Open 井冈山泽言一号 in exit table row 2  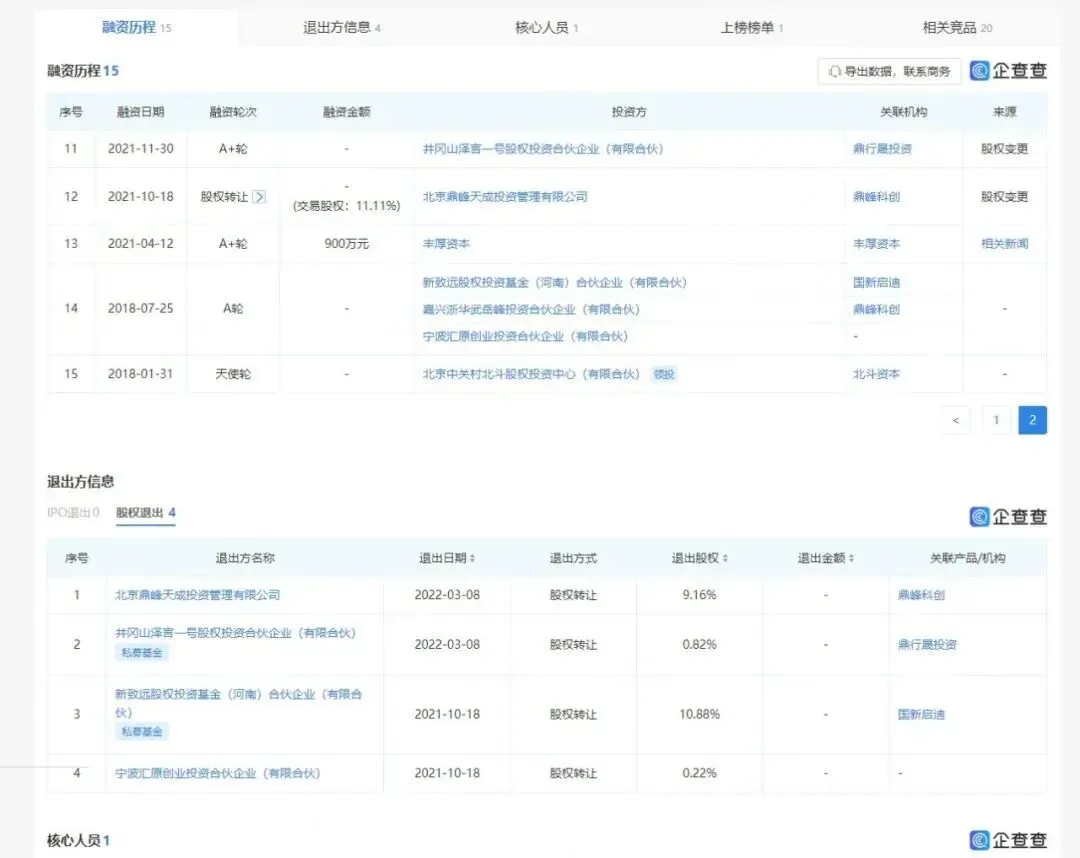click(235, 633)
